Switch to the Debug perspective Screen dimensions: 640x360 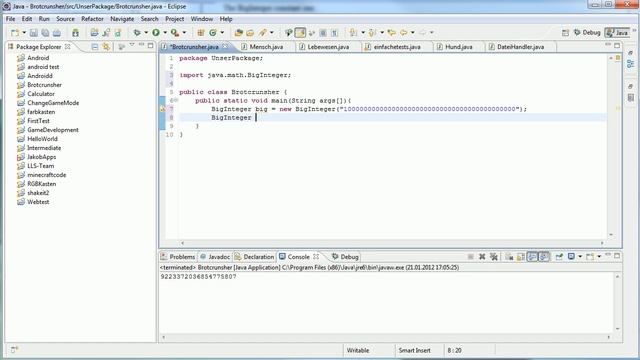coord(587,33)
